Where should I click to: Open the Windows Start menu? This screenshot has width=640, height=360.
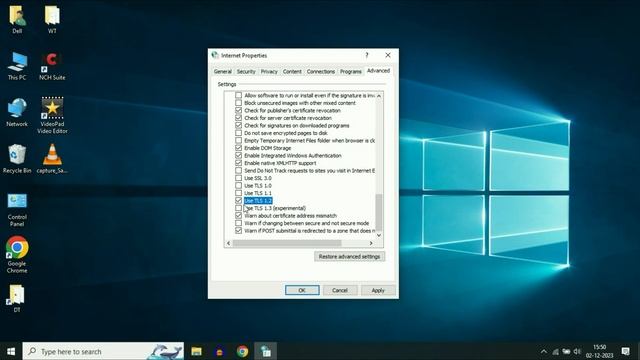tap(11, 351)
